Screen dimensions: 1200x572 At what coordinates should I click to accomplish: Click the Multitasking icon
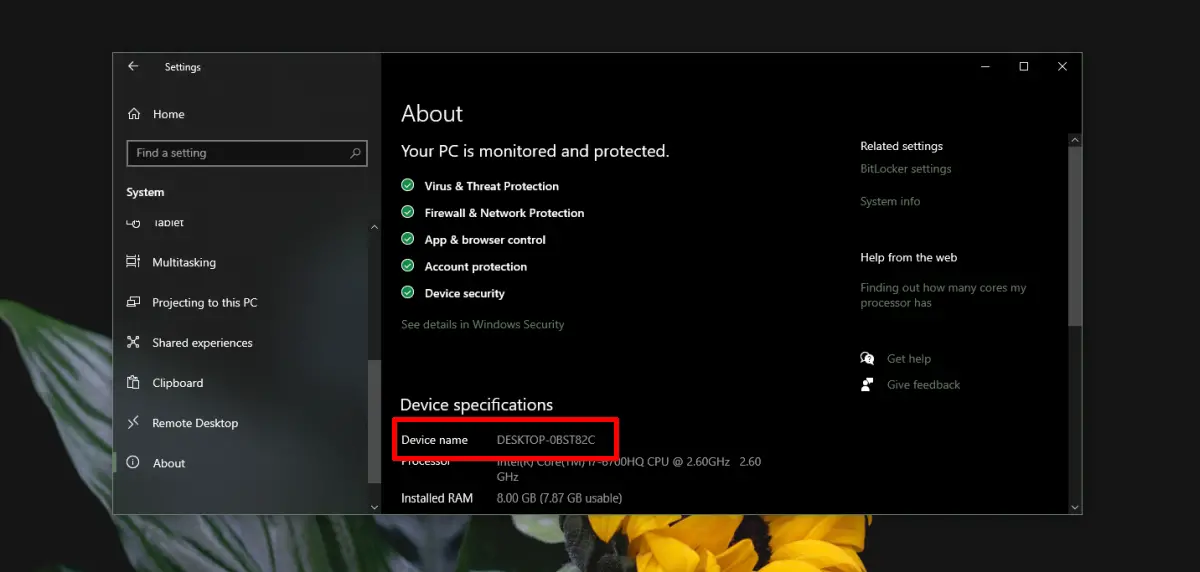pos(133,262)
